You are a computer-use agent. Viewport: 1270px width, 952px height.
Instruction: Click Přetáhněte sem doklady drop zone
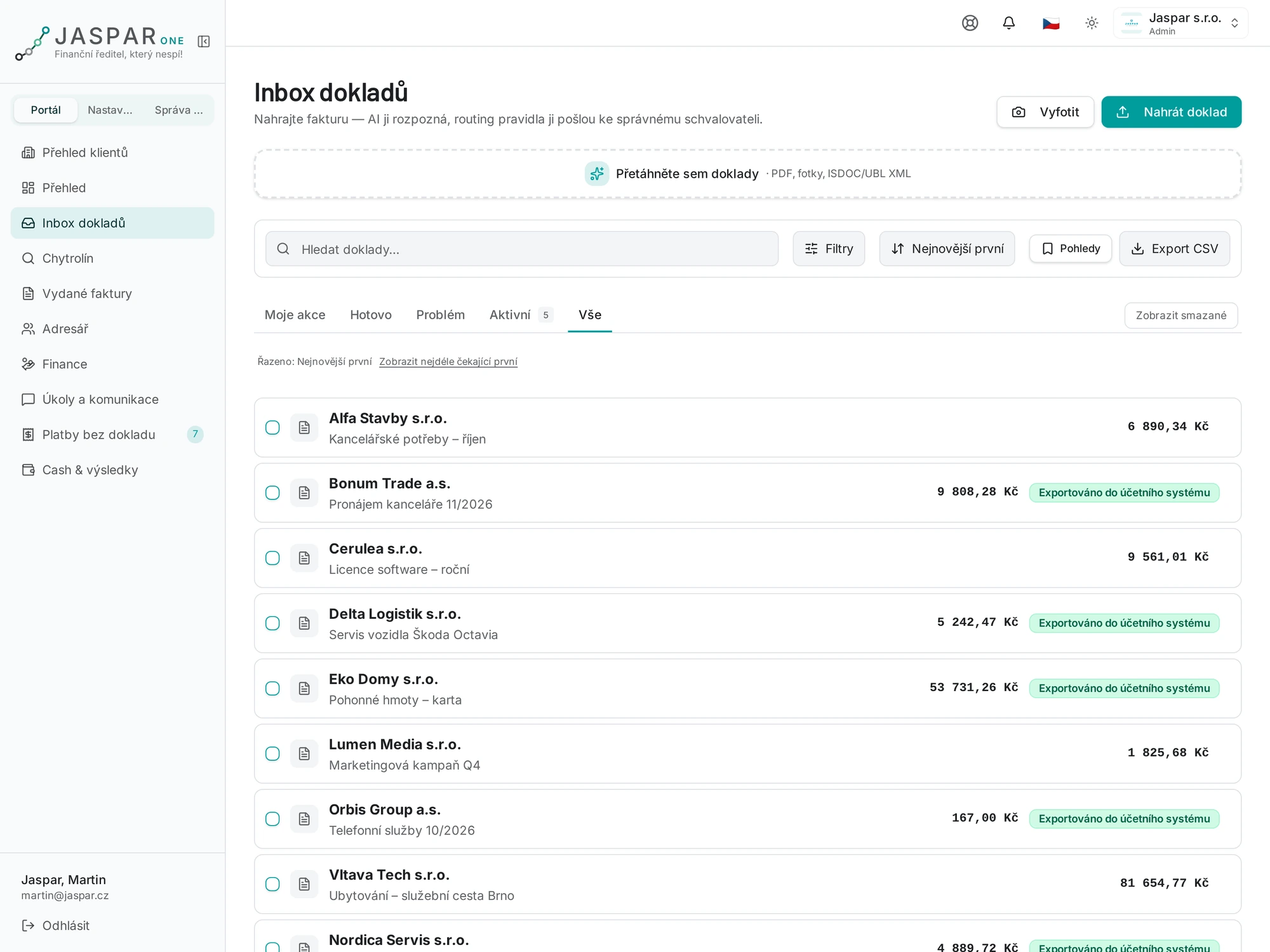(x=747, y=174)
